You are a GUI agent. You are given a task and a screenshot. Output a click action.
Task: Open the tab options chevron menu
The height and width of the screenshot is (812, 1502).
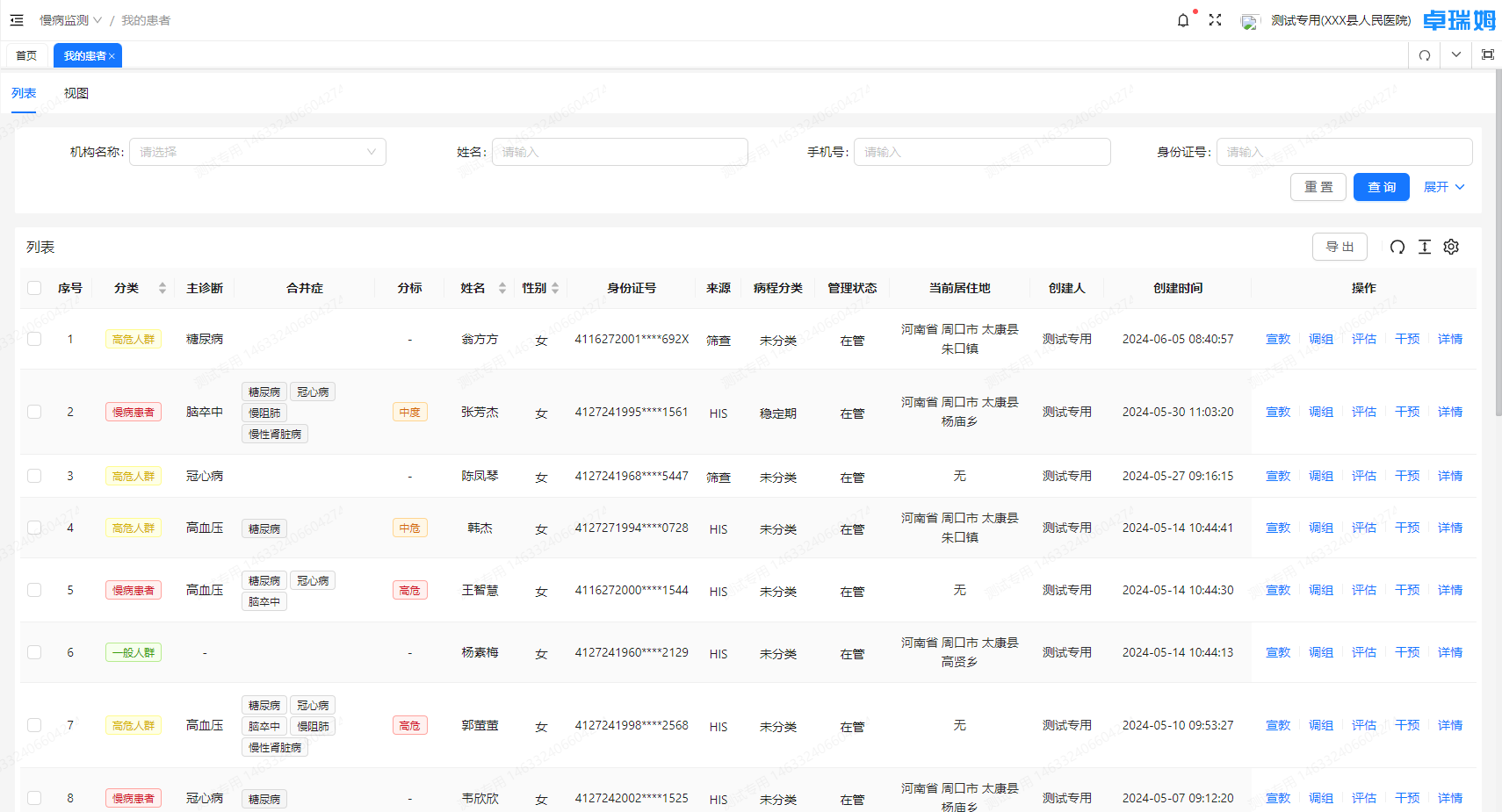pyautogui.click(x=1456, y=54)
